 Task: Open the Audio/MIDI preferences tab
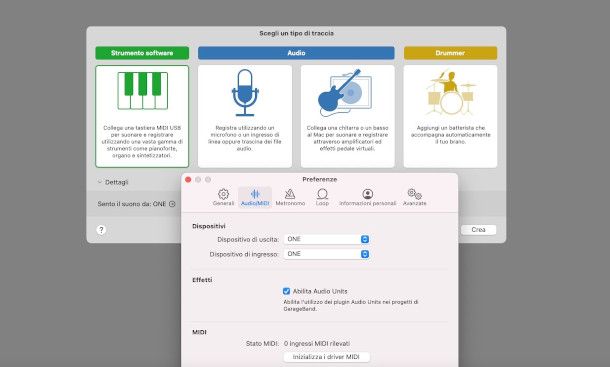click(255, 197)
